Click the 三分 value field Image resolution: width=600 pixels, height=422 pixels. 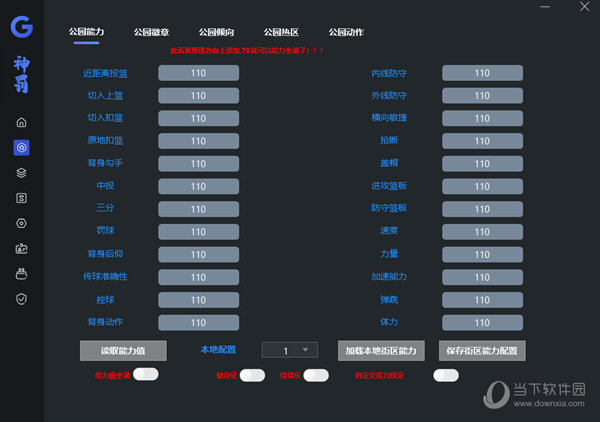tap(198, 209)
